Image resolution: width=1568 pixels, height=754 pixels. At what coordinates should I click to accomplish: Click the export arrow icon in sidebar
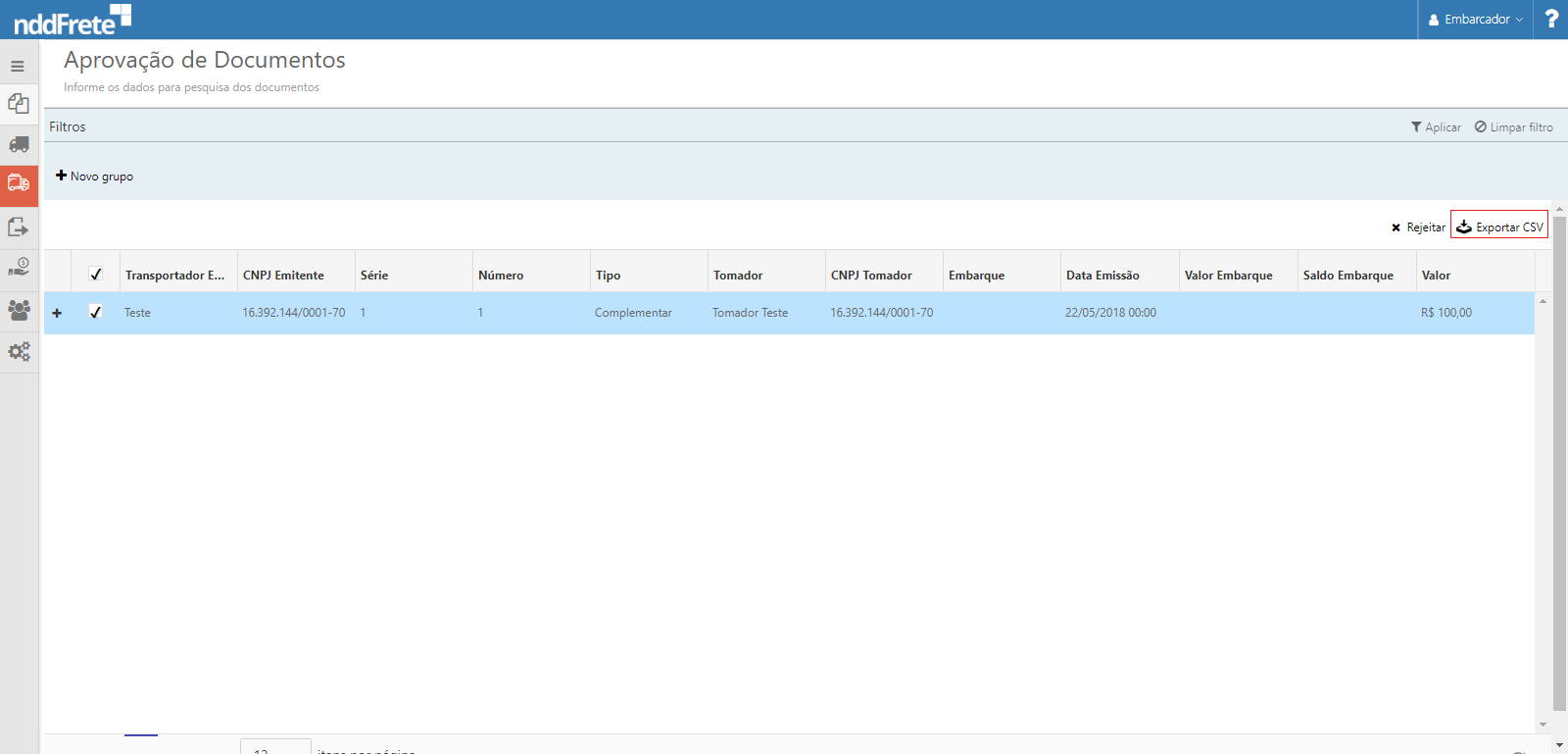(19, 226)
